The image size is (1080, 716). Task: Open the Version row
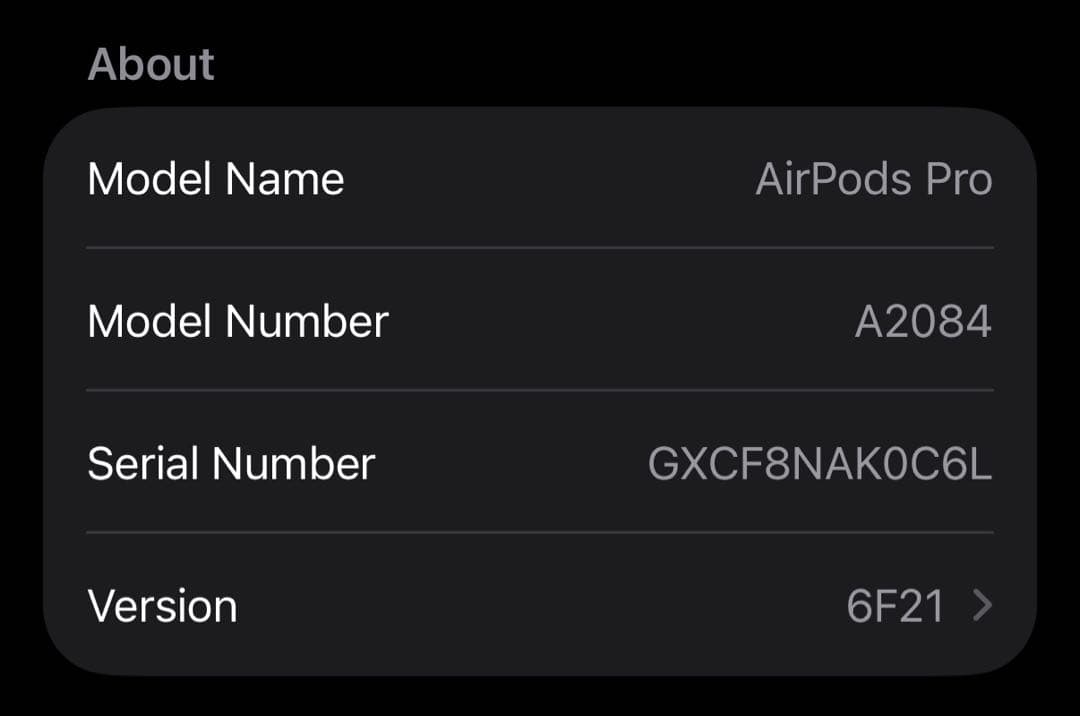[x=540, y=606]
